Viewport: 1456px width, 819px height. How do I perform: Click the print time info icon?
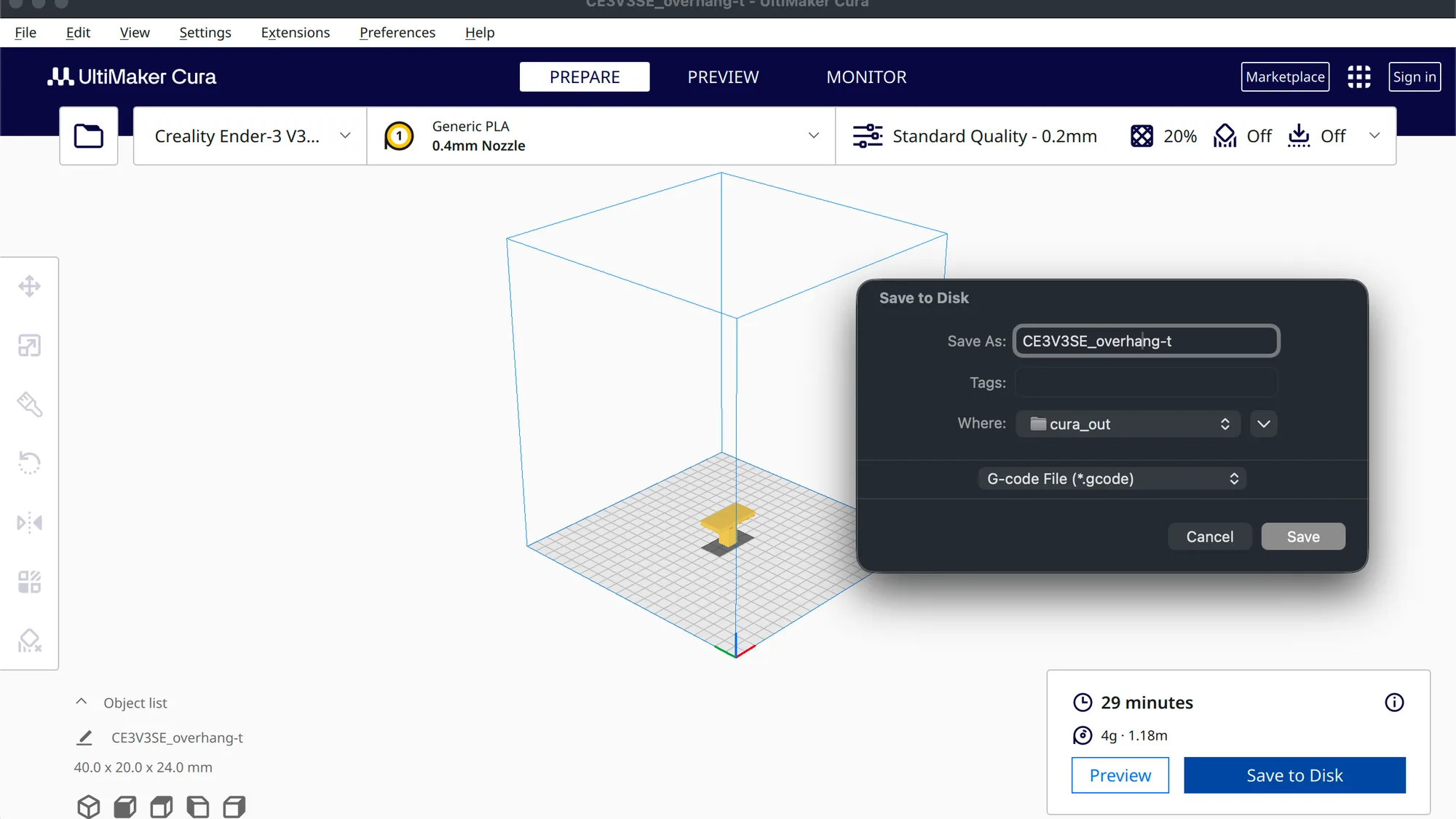tap(1394, 703)
